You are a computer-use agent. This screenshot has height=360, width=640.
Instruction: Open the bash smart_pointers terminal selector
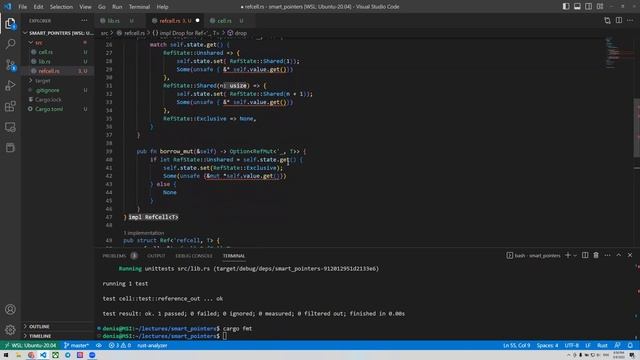point(533,256)
